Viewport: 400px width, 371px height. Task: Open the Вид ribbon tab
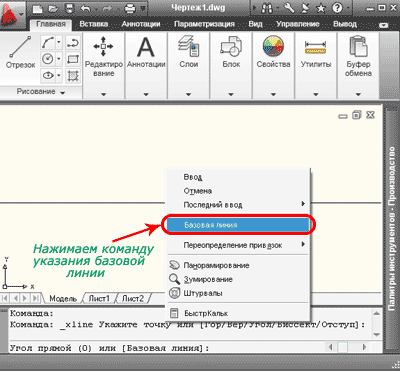[255, 24]
